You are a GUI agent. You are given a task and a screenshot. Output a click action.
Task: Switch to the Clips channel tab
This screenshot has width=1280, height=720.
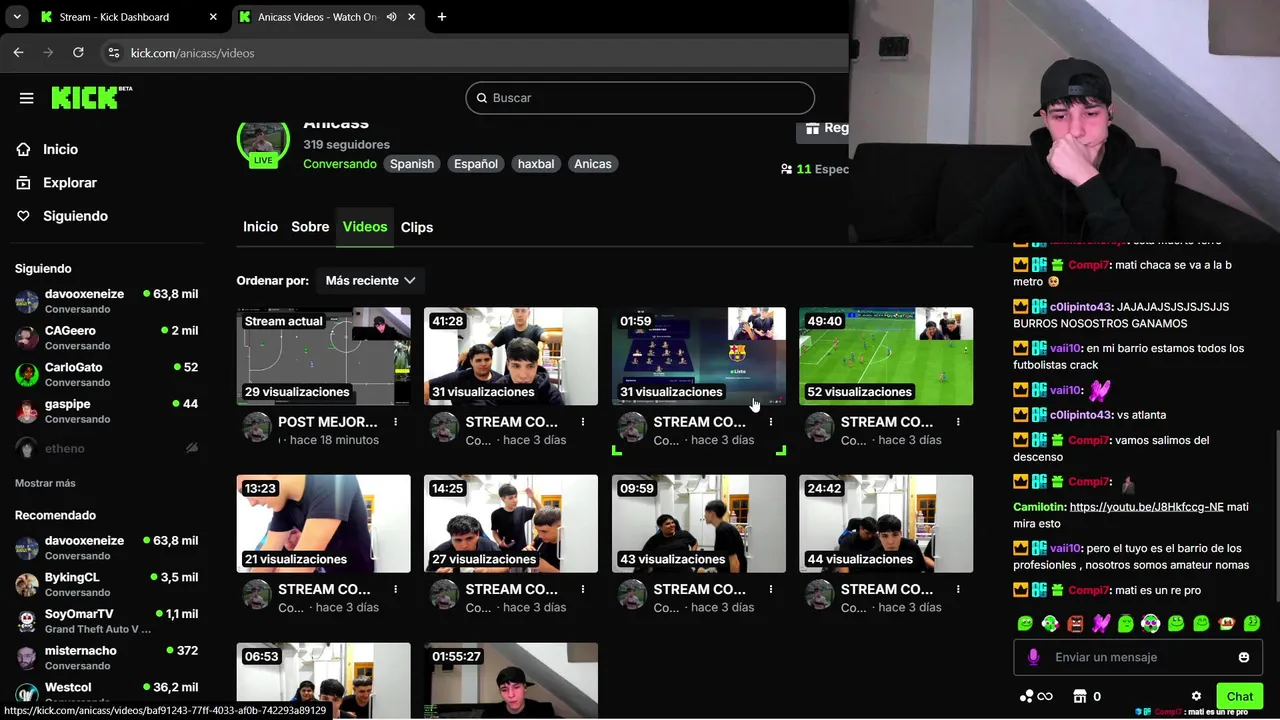(x=417, y=227)
